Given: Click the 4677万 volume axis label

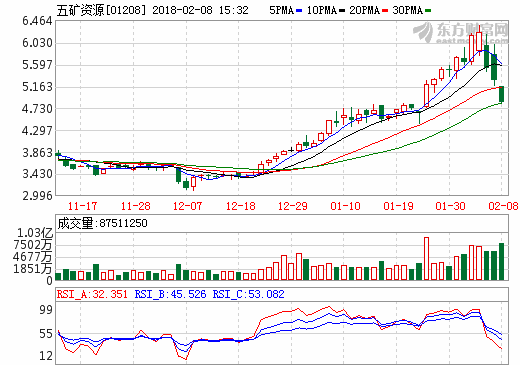Looking at the screenshot, I should click(33, 257).
